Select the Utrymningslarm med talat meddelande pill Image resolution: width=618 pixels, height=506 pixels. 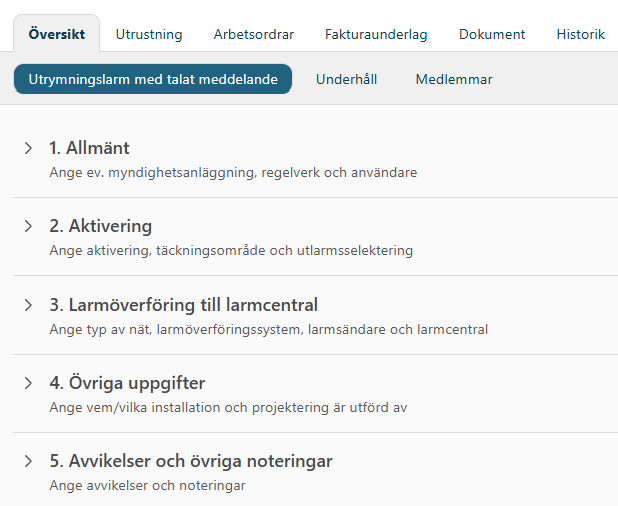point(153,79)
